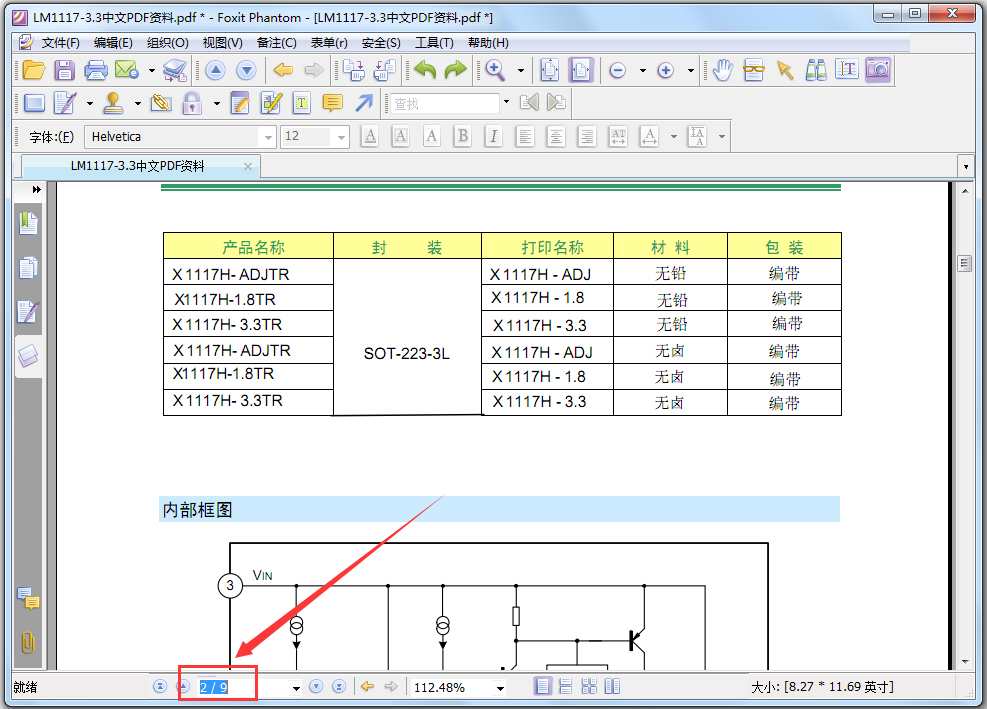
Task: Select the typewriter T tool
Action: tap(302, 103)
